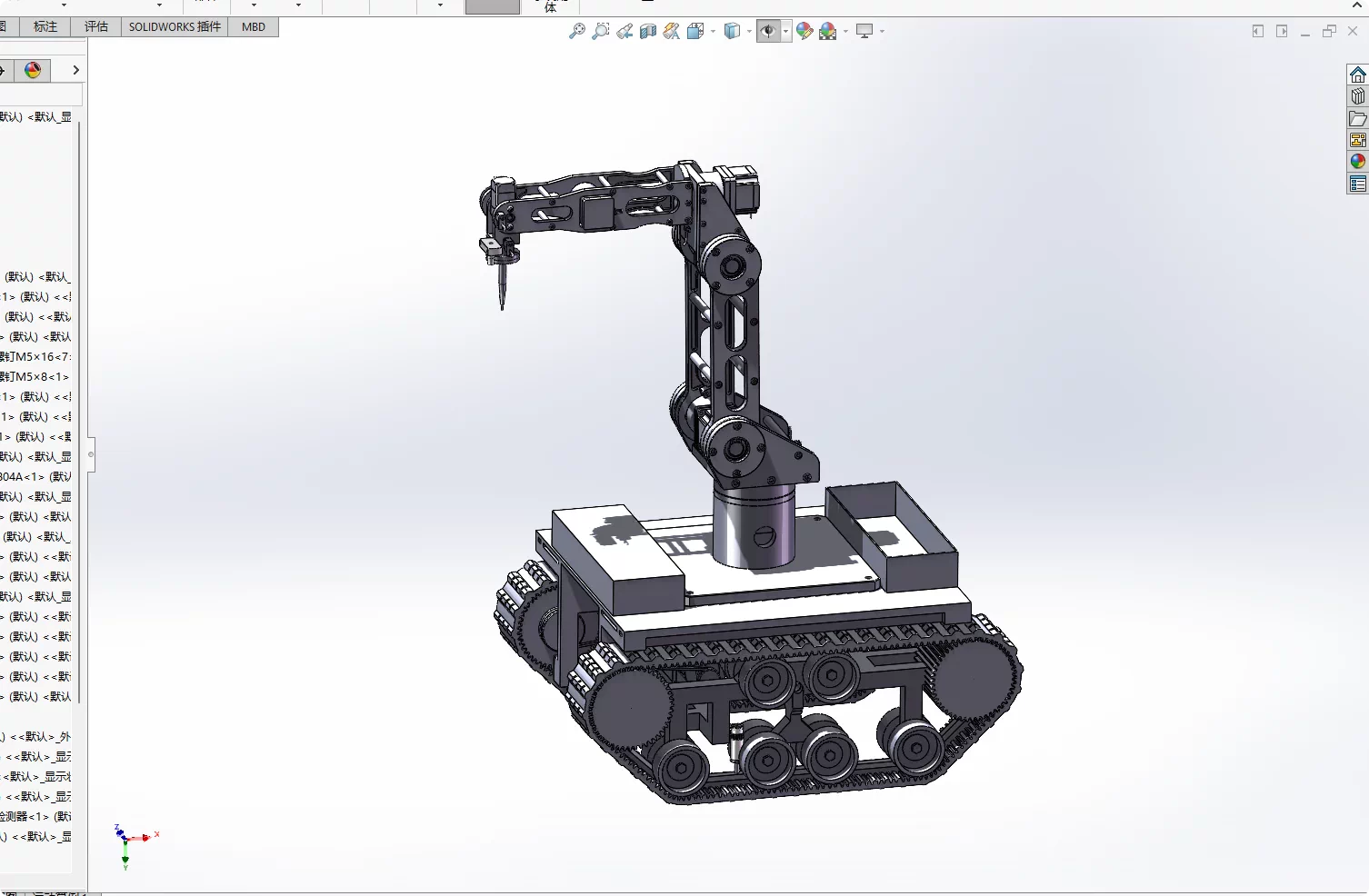The image size is (1369, 896).
Task: Select tree item ending M5×16<7
Action: (x=35, y=356)
